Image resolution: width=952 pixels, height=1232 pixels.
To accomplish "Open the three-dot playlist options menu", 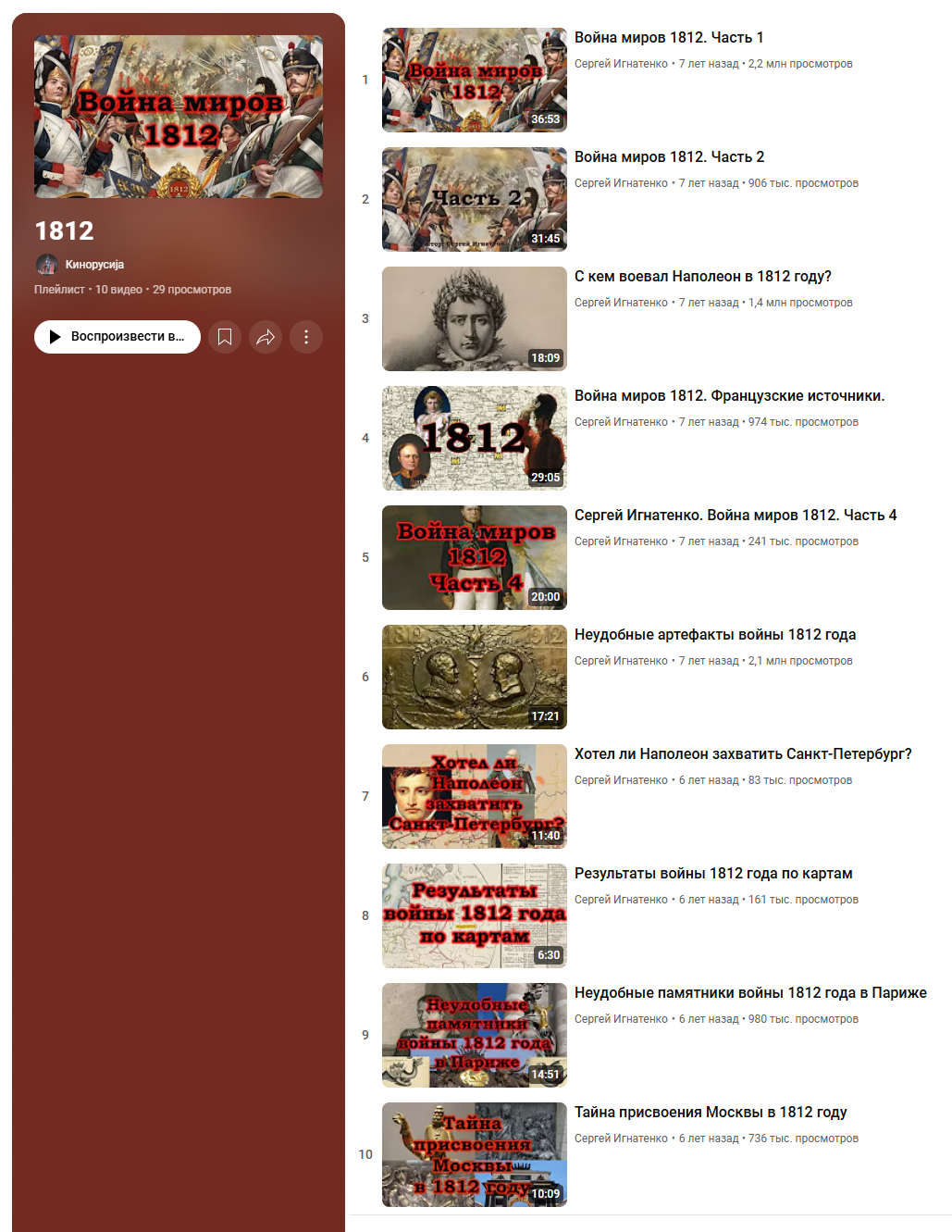I will click(306, 337).
